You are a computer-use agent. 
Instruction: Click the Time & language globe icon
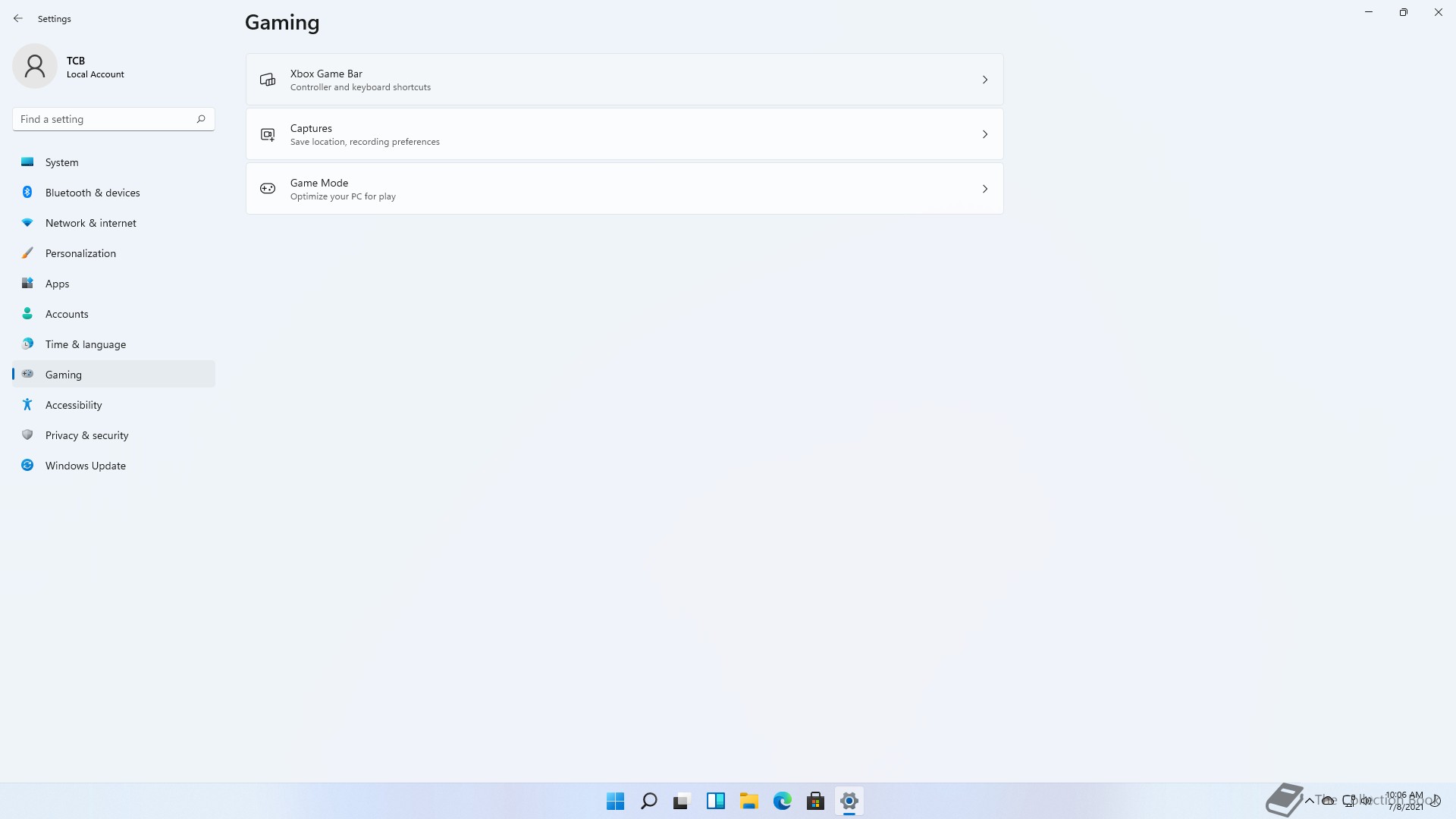tap(27, 344)
